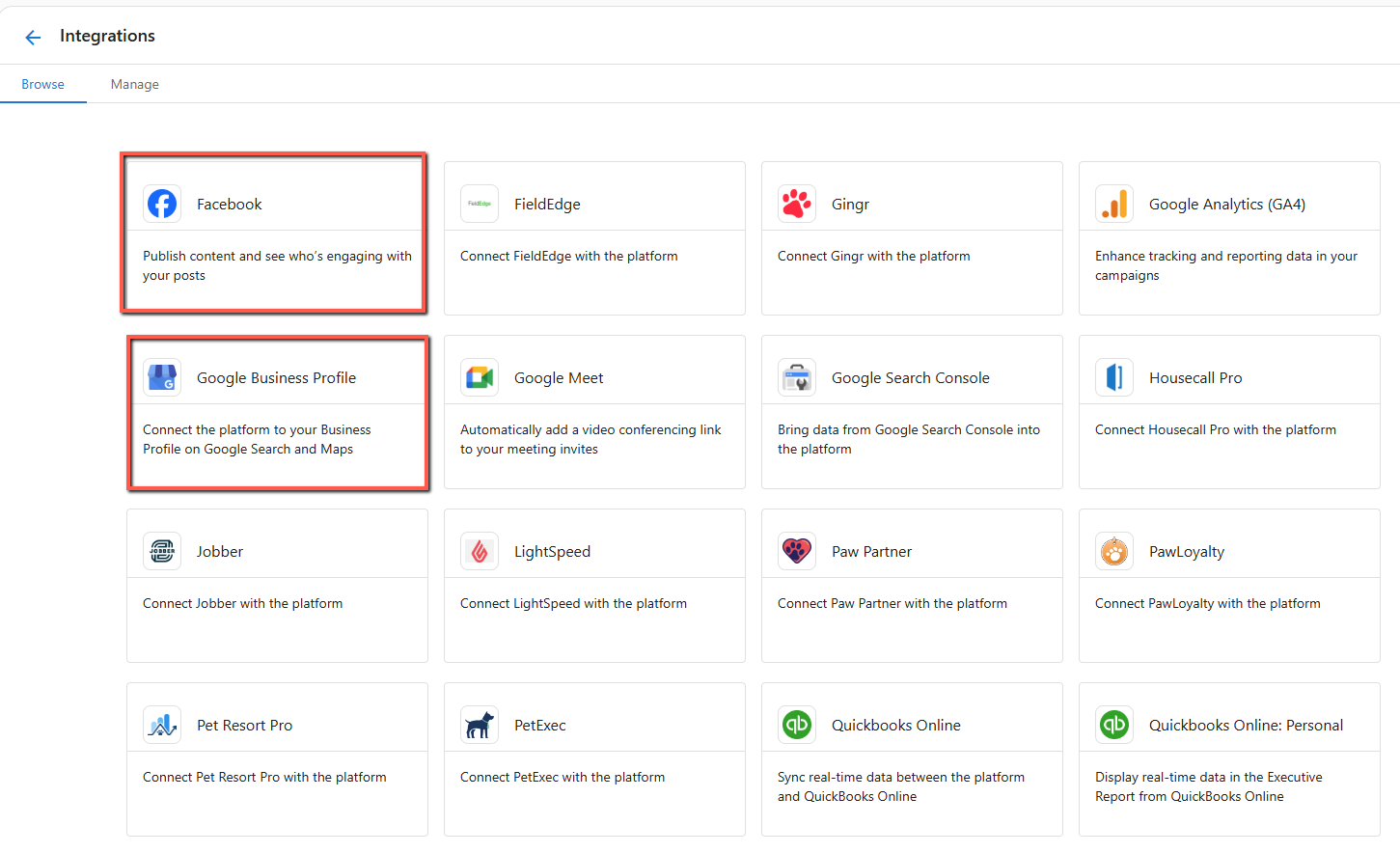
Task: Choose the PetExec integration title
Action: [x=540, y=725]
